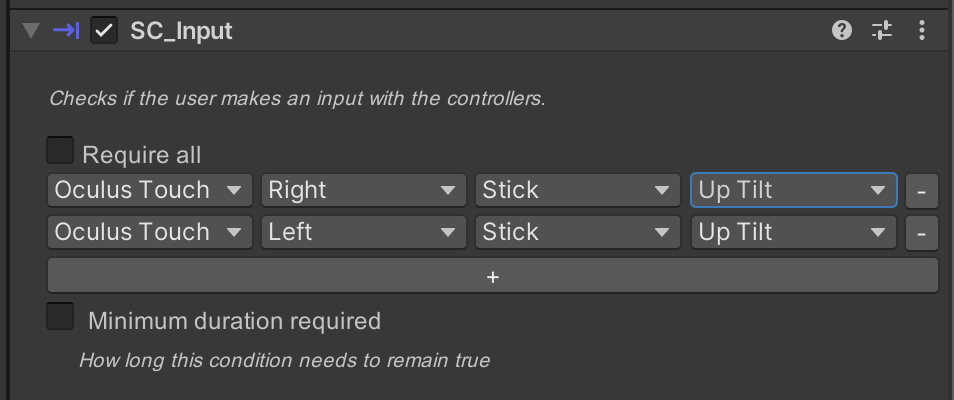Open second row Up Tilt dropdown

coord(793,232)
